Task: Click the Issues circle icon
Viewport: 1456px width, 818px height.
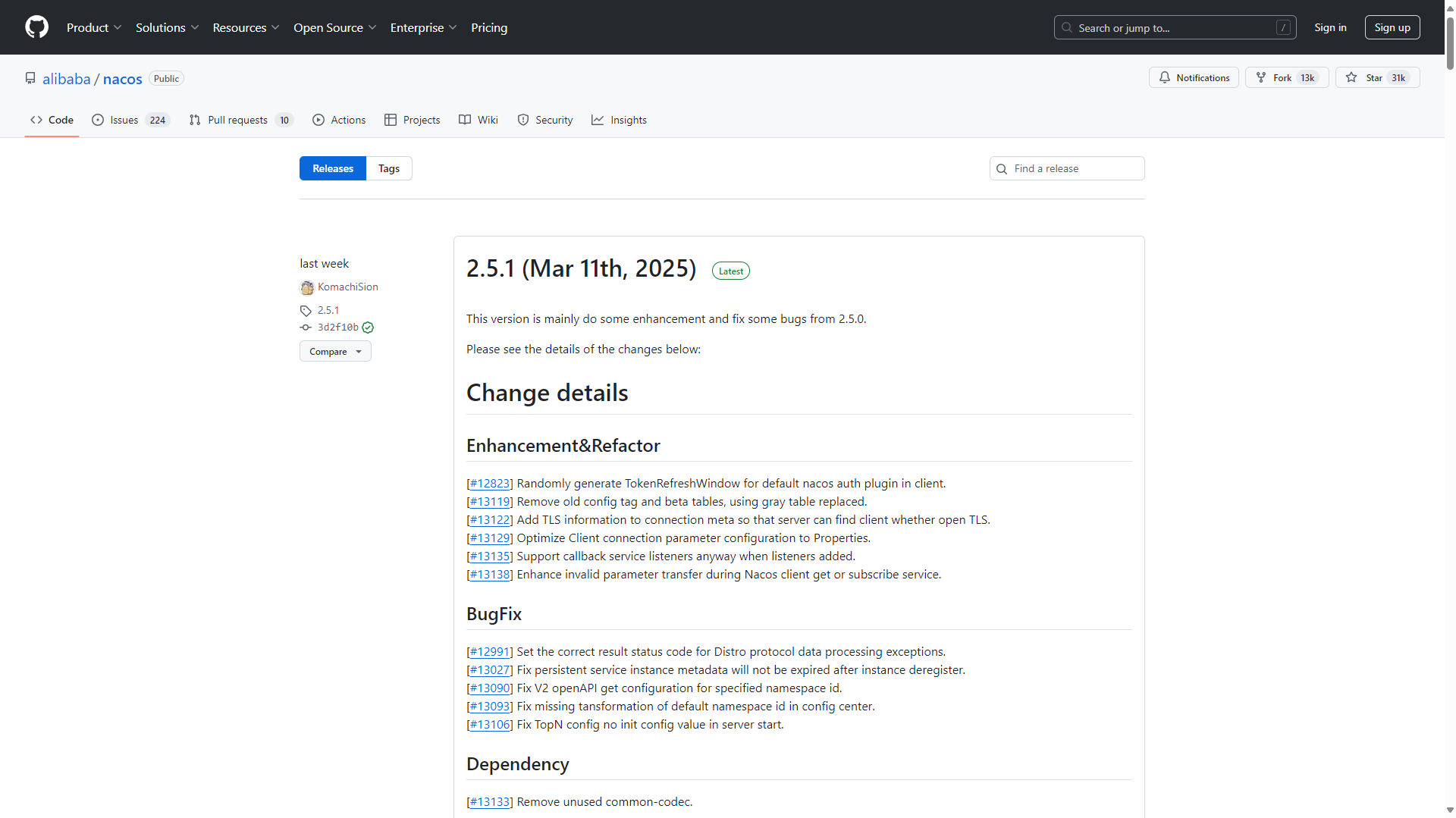Action: [98, 120]
